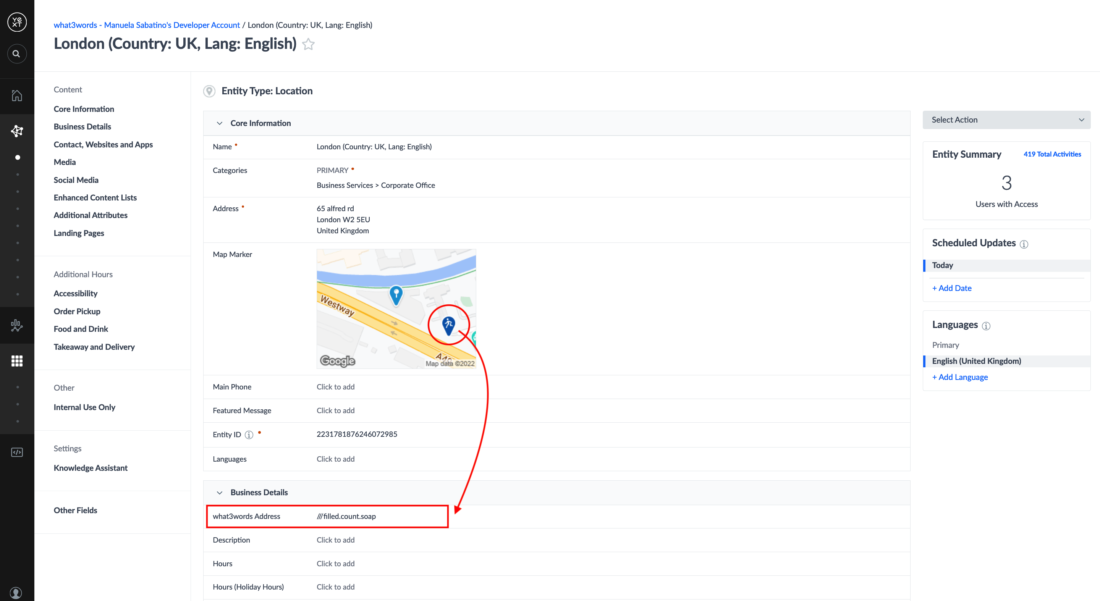1100x601 pixels.
Task: Open the Select Action dropdown
Action: [x=1006, y=120]
